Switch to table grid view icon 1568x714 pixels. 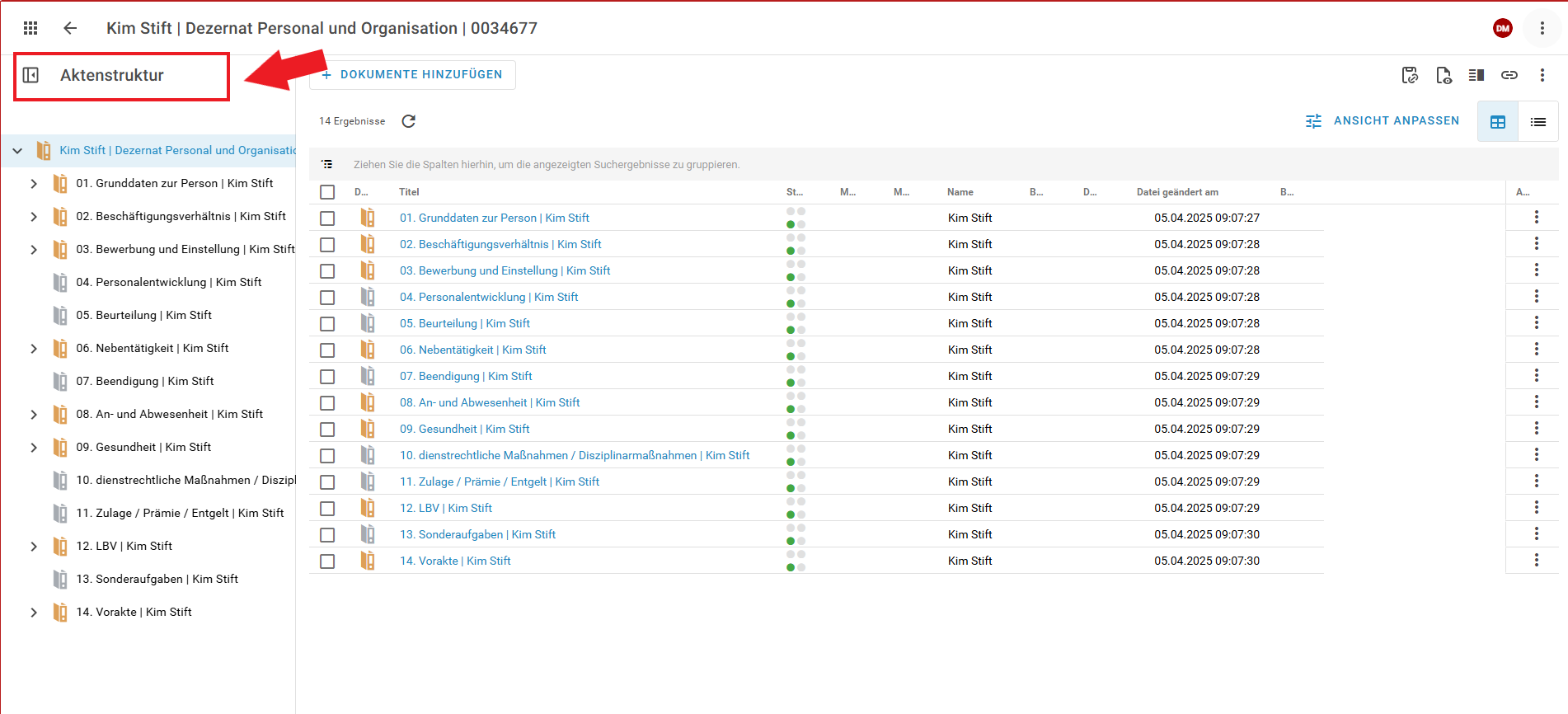[x=1497, y=122]
